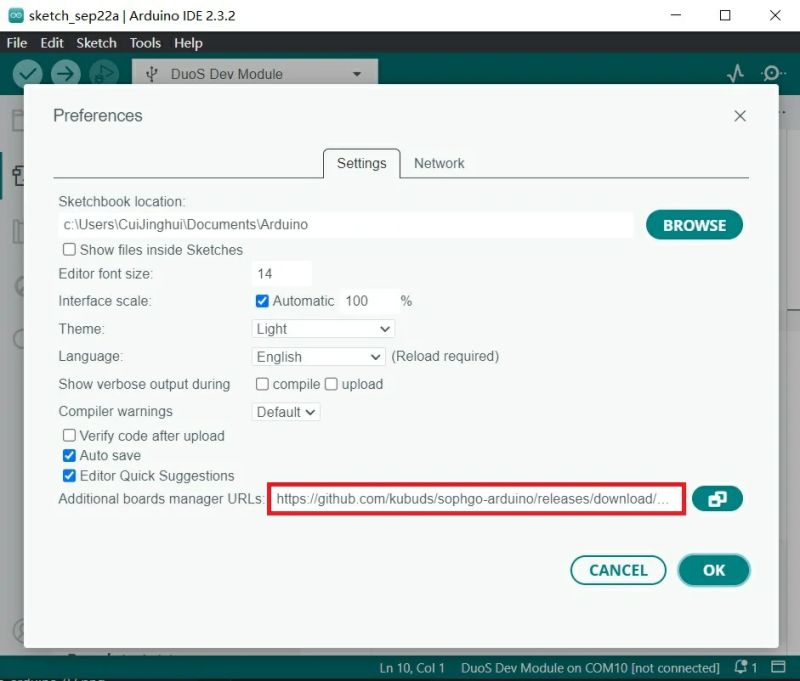Click the Arduino IDE title bar logo

16,15
